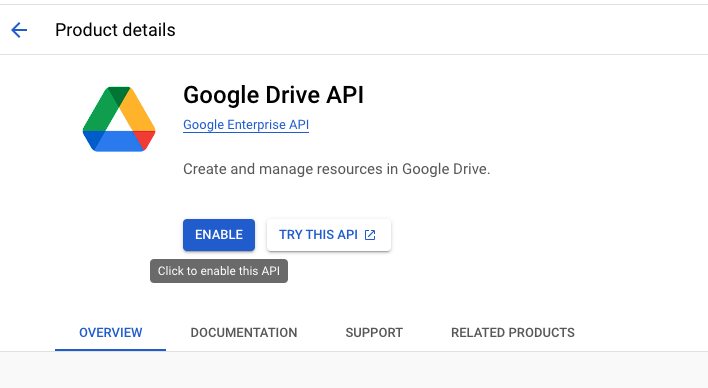Select the RELATED PRODUCTS tab
The width and height of the screenshot is (708, 388).
click(513, 333)
